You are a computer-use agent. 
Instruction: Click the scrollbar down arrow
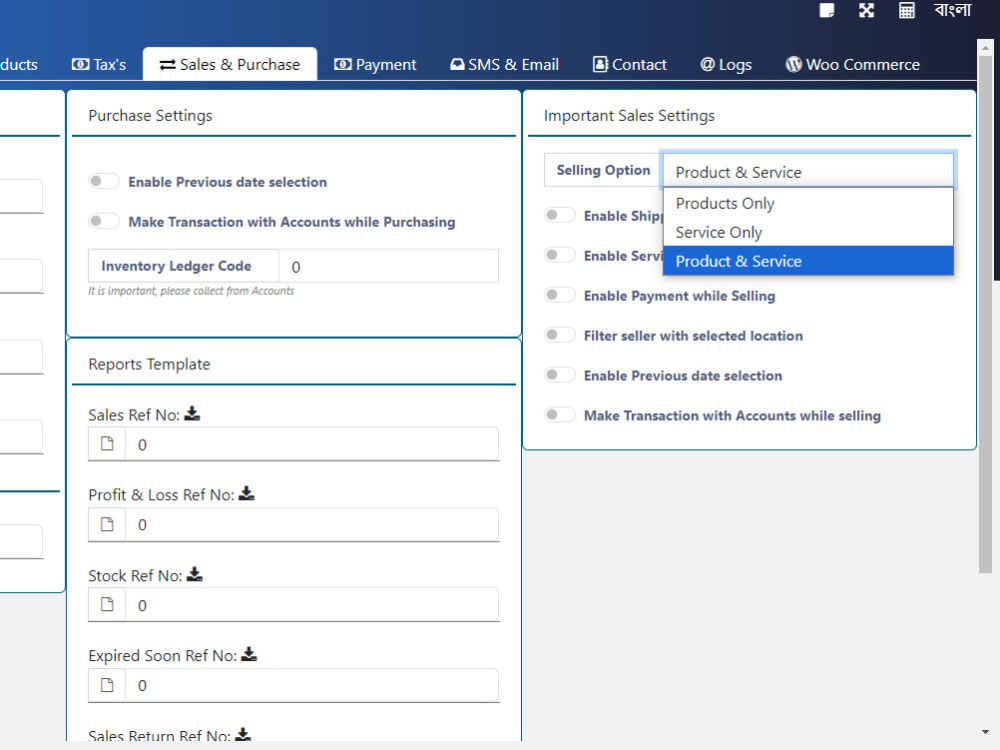pyautogui.click(x=985, y=732)
